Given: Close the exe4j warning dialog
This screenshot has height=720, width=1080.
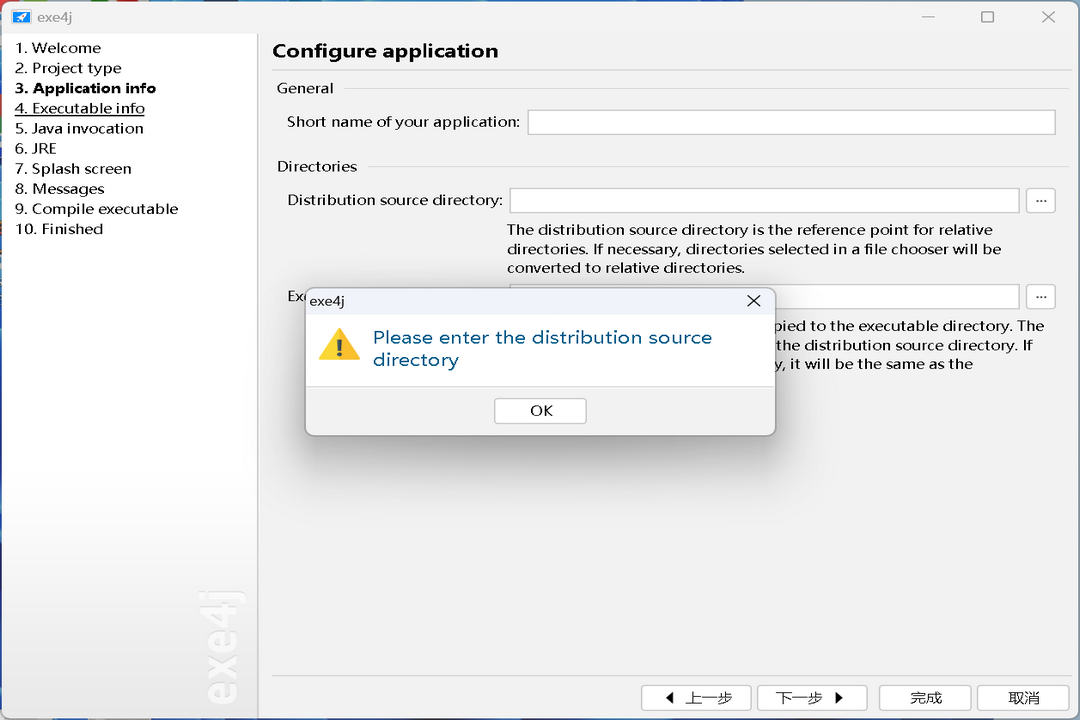Looking at the screenshot, I should 754,301.
